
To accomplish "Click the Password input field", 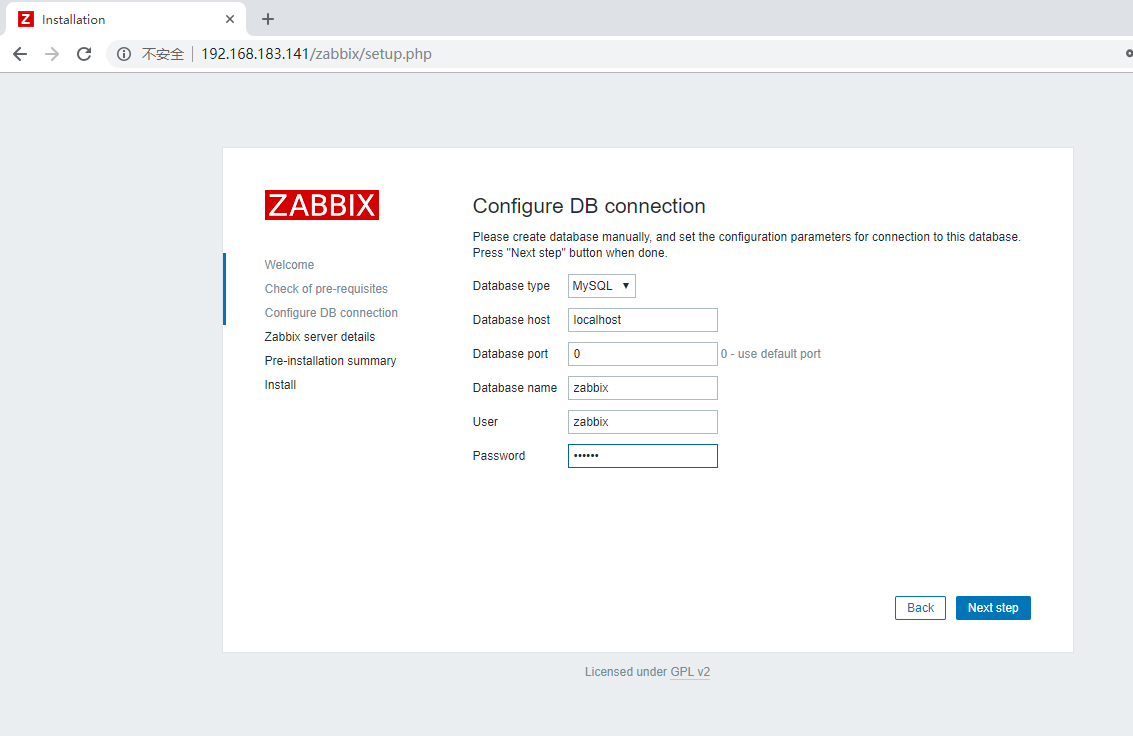I will pos(642,456).
